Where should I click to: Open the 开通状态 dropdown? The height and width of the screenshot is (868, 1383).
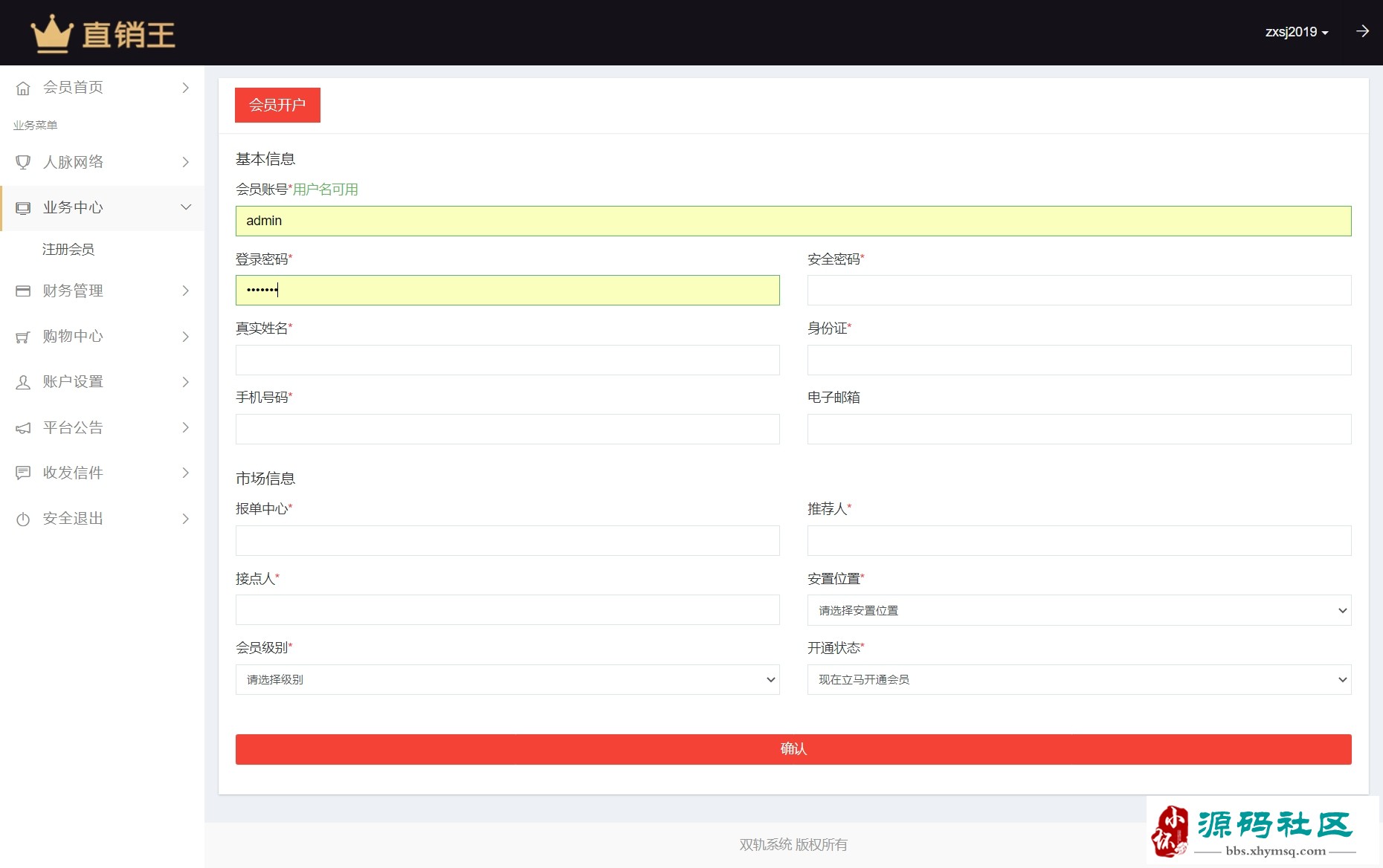[x=1079, y=679]
